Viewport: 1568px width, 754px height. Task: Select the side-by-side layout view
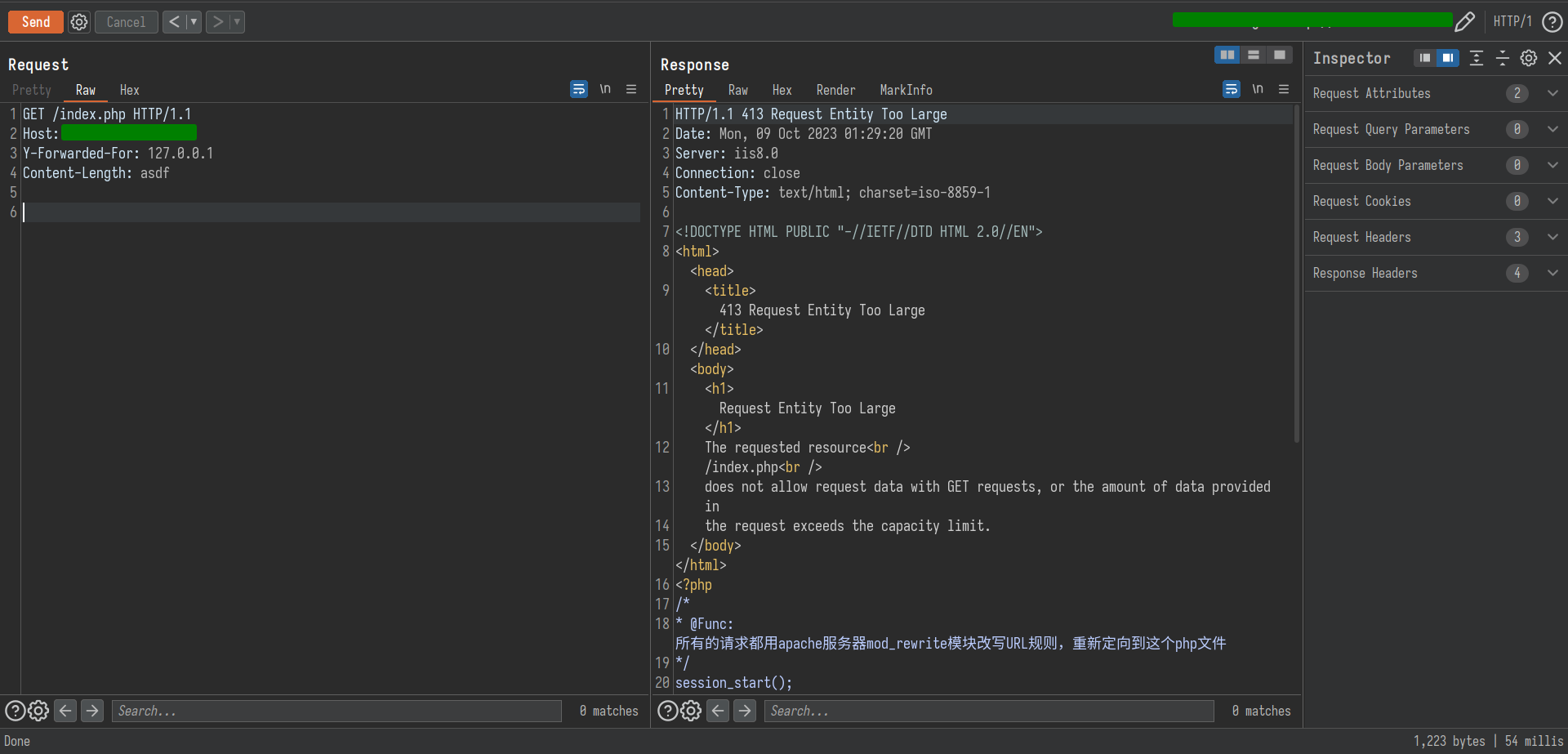coord(1227,55)
